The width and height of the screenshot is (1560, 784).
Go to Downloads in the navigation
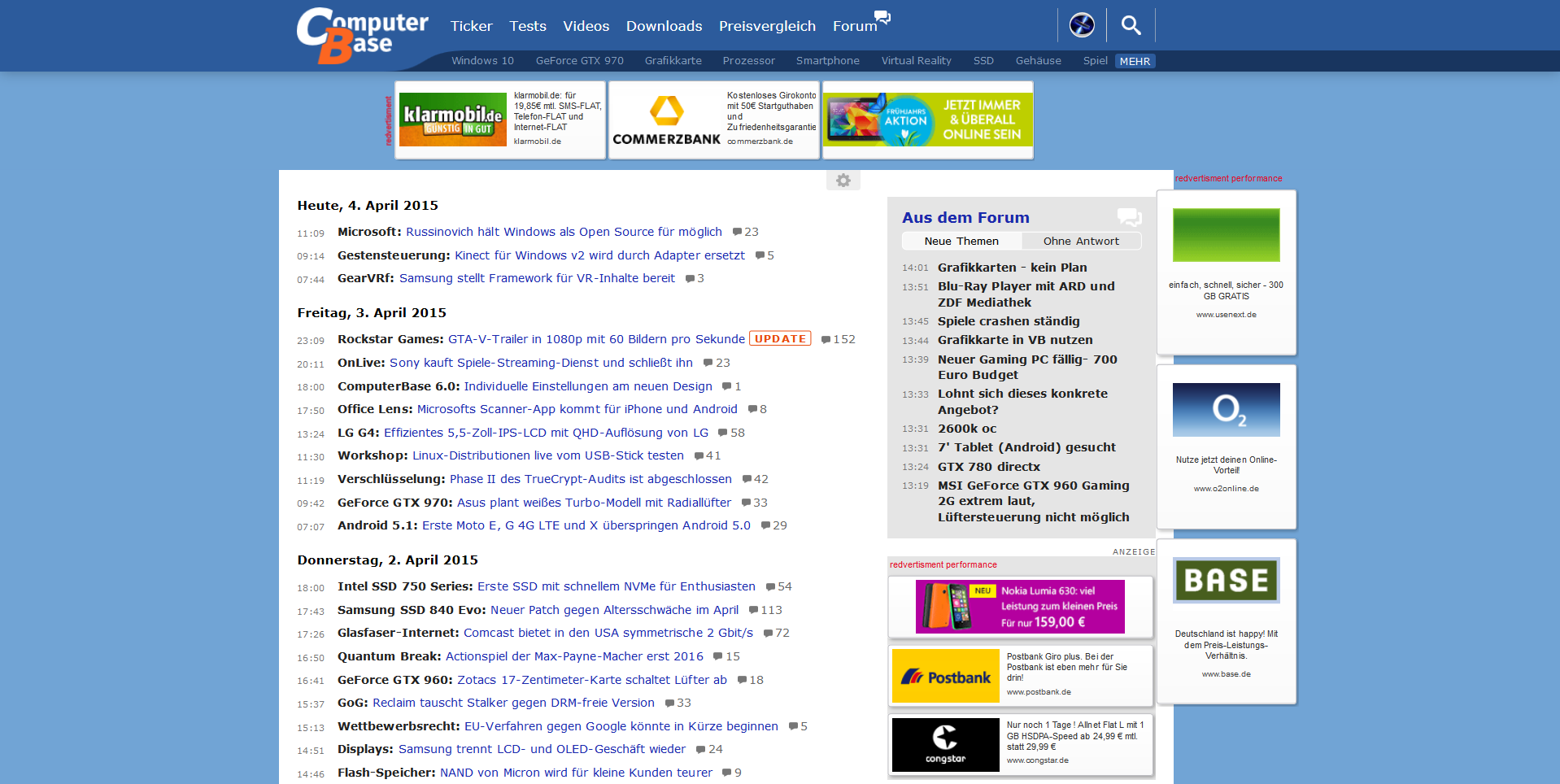(664, 26)
